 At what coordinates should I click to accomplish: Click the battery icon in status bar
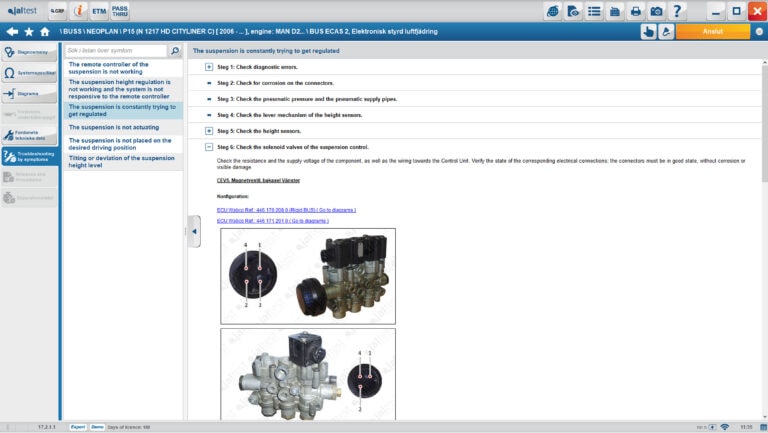(x=712, y=427)
